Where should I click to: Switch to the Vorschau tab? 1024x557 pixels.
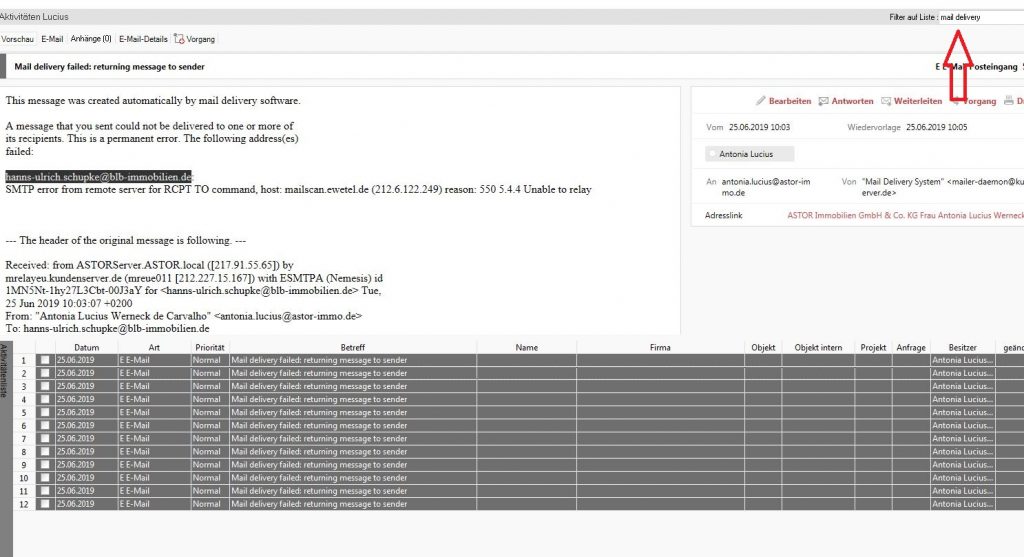pyautogui.click(x=17, y=39)
